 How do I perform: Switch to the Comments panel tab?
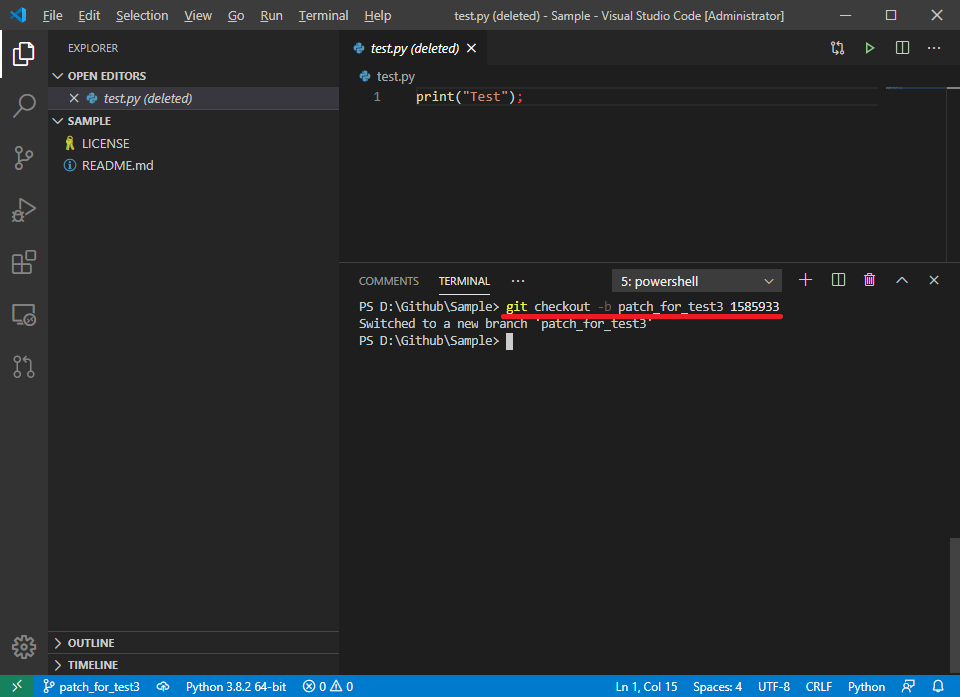[389, 281]
